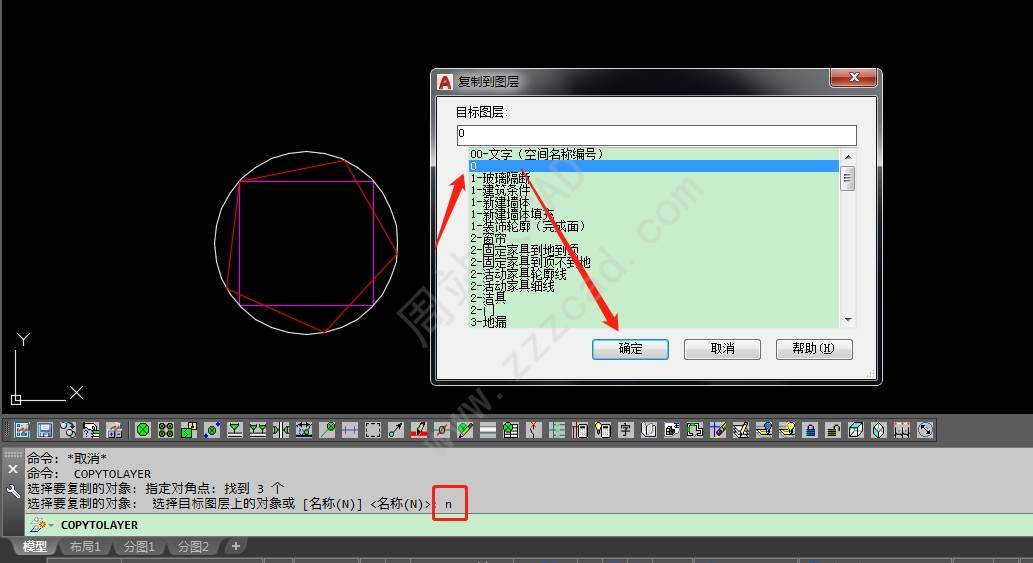The height and width of the screenshot is (563, 1033).
Task: Close the command line panel X
Action: (x=13, y=469)
